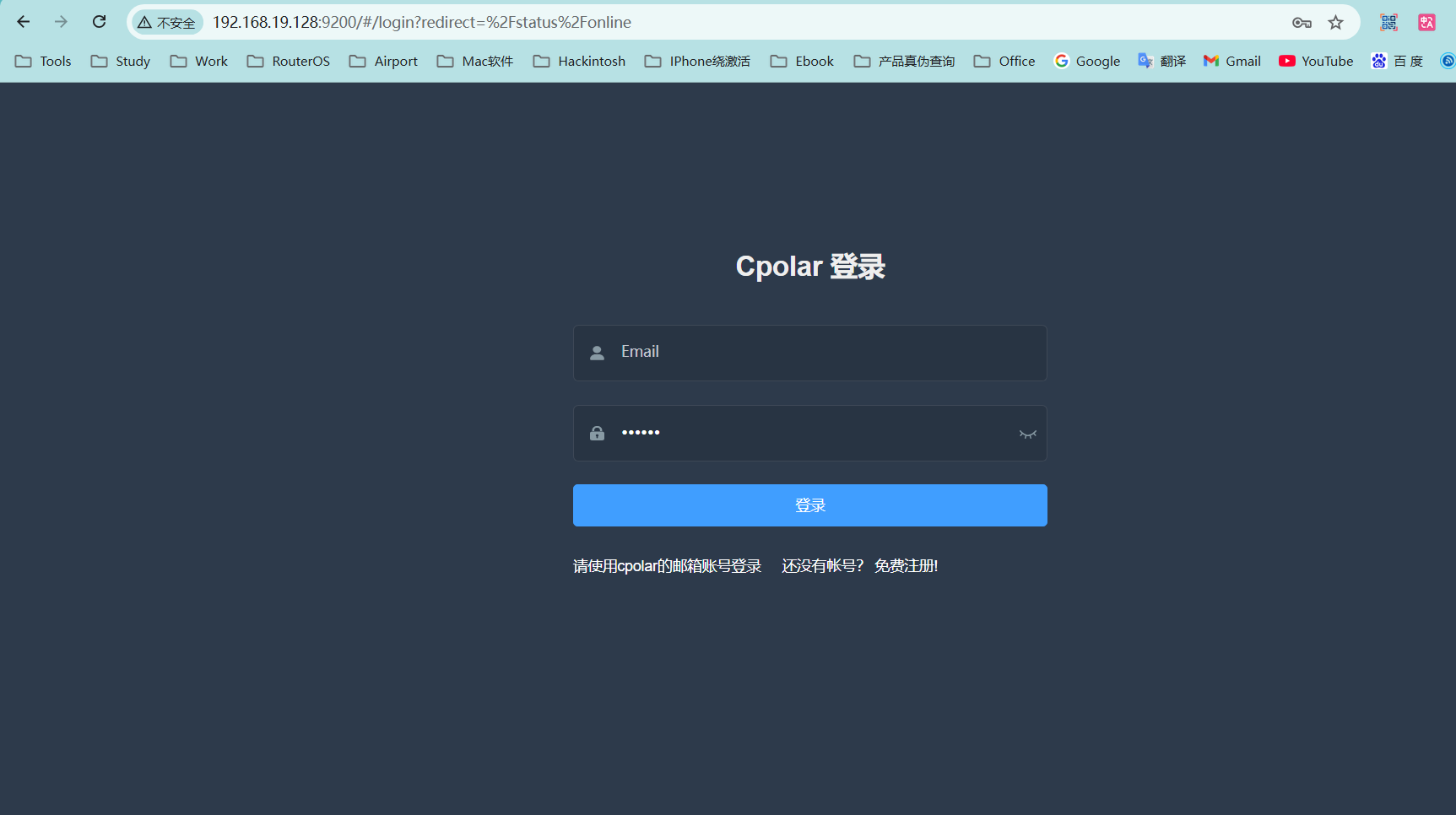The width and height of the screenshot is (1456, 815).
Task: Click the lock icon in the password field
Action: [x=597, y=433]
